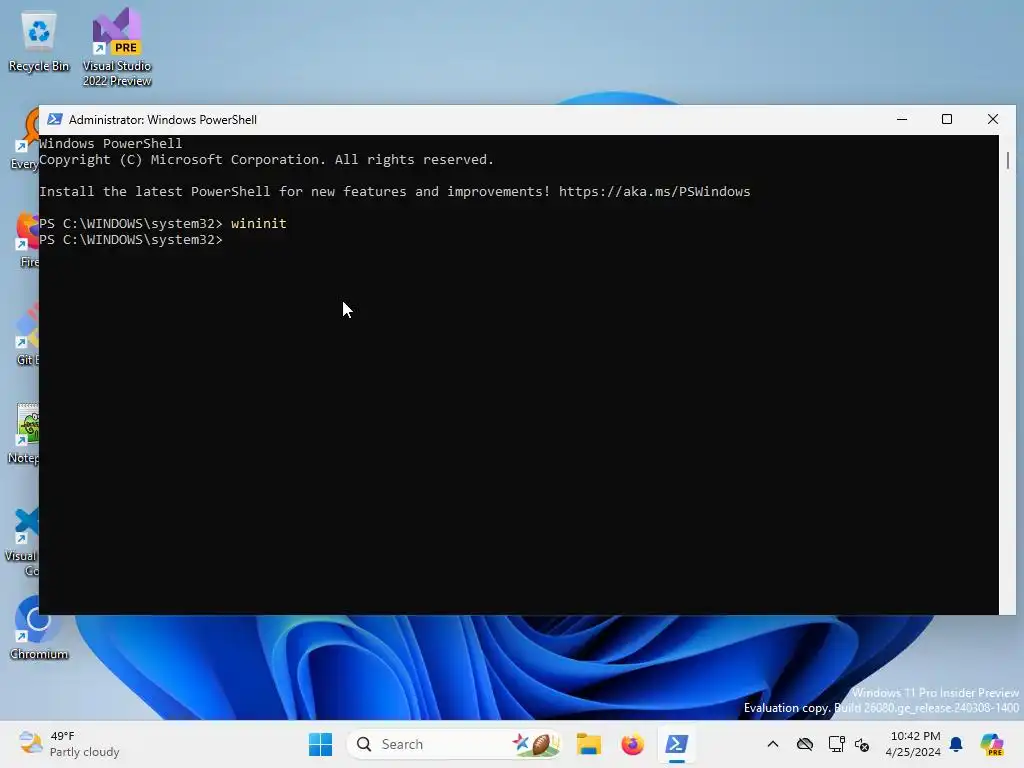Image resolution: width=1024 pixels, height=768 pixels.
Task: Click the cloud sync disabled tray icon
Action: coord(805,744)
